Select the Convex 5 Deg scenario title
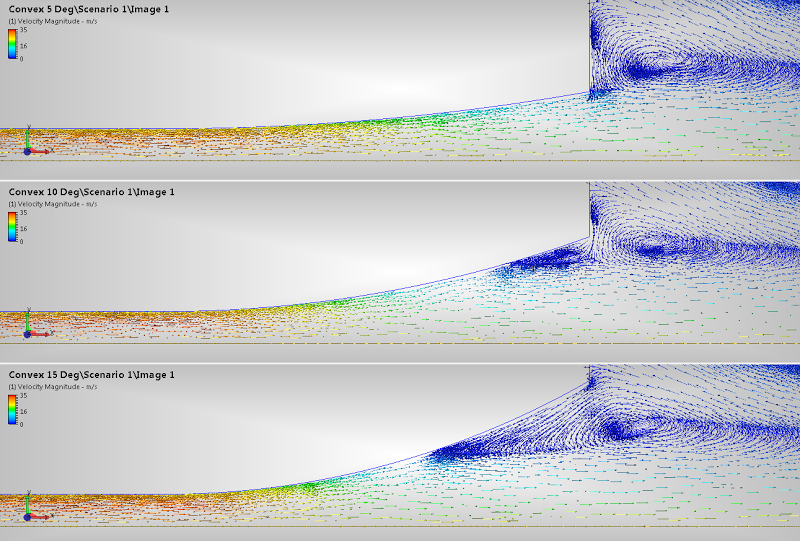Screen dimensions: 800x541 pyautogui.click(x=89, y=9)
